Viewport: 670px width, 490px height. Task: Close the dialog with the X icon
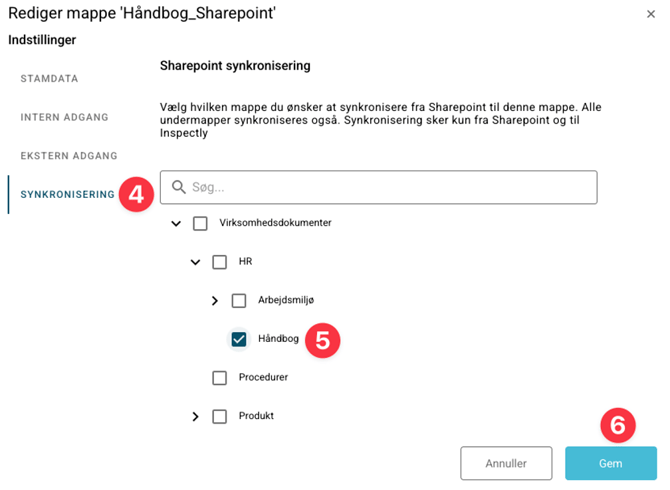[652, 14]
